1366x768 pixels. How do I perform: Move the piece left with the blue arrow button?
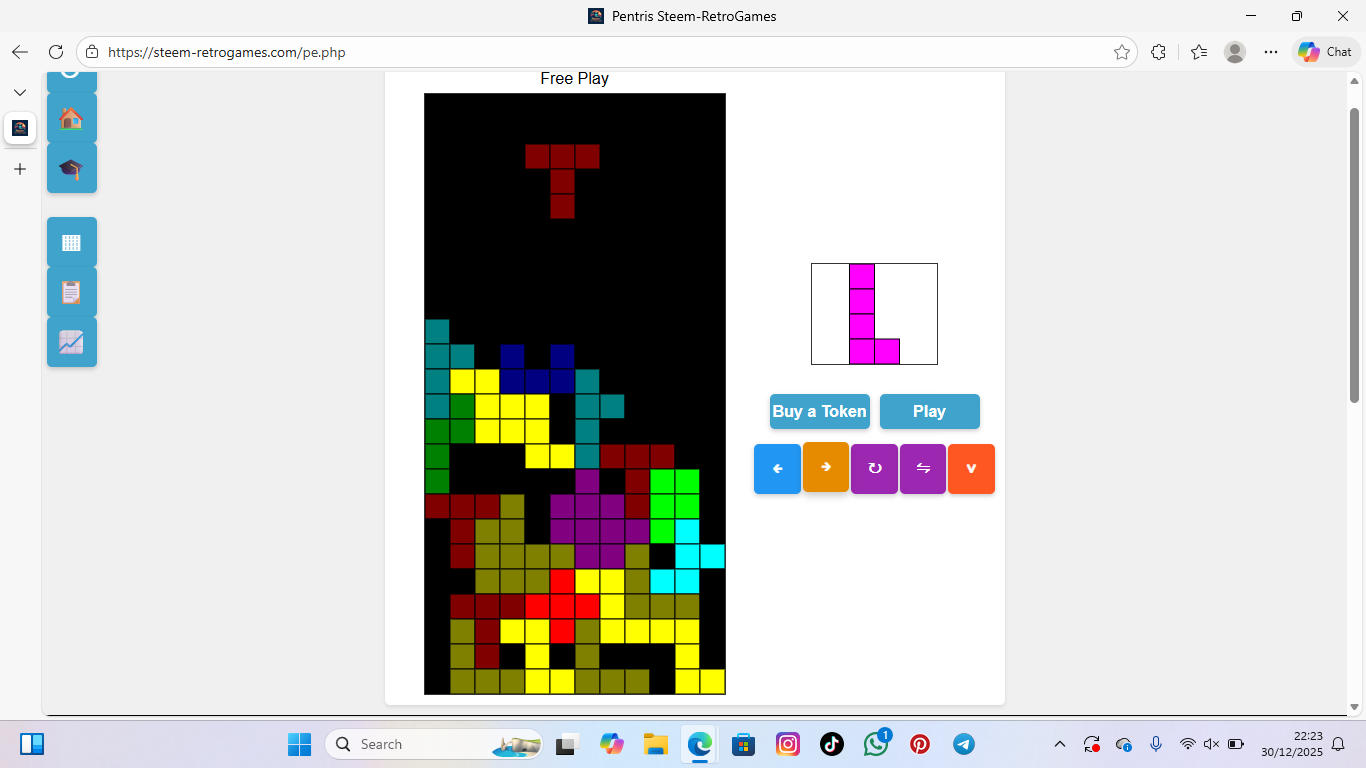tap(777, 469)
